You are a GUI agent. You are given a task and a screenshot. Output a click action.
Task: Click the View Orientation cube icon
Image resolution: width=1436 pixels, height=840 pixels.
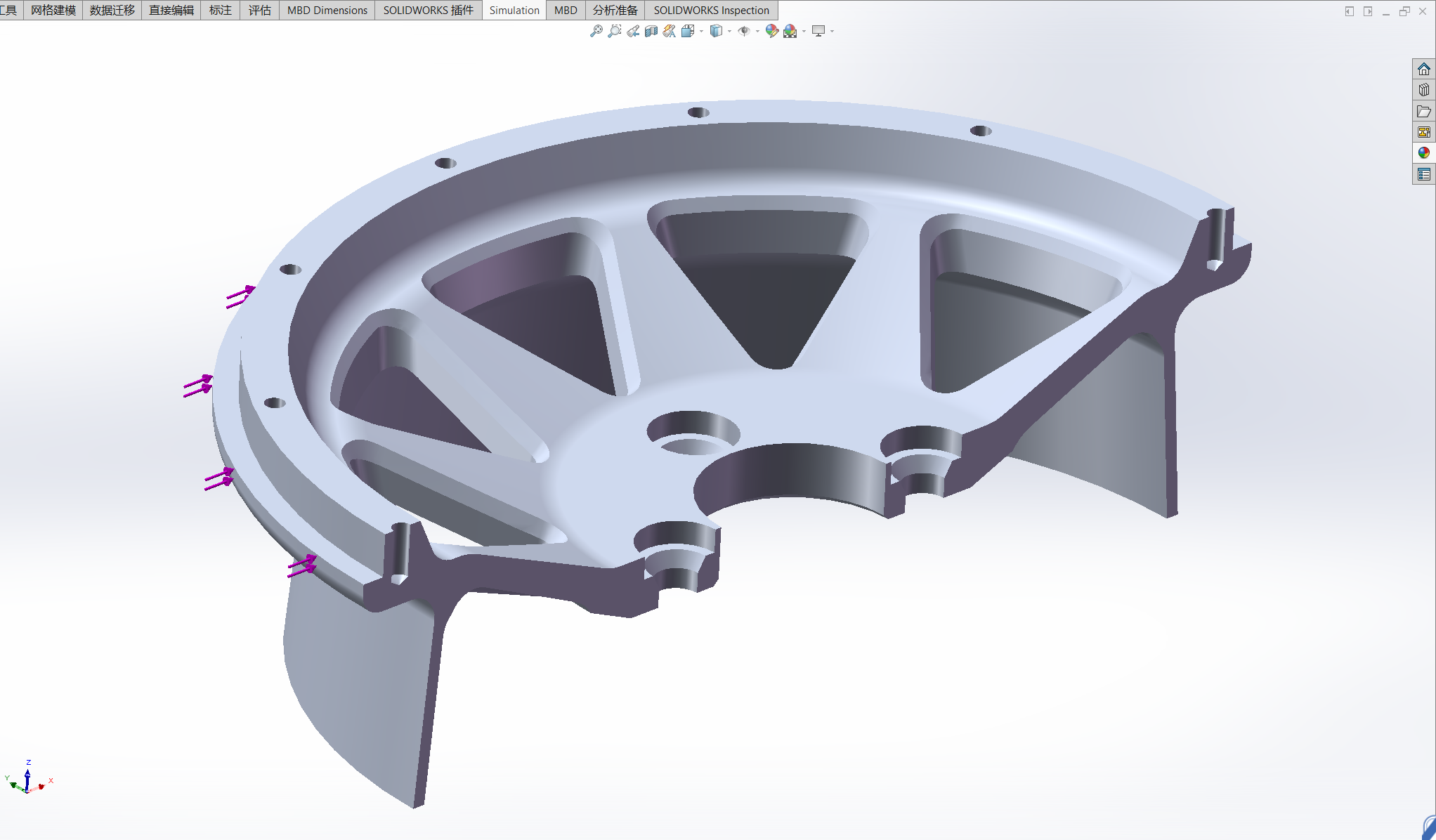pyautogui.click(x=688, y=31)
